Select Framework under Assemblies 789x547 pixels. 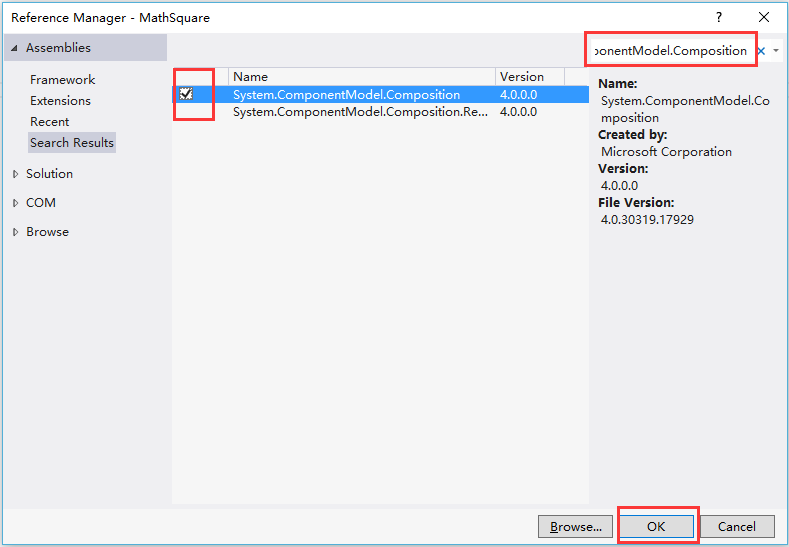62,80
